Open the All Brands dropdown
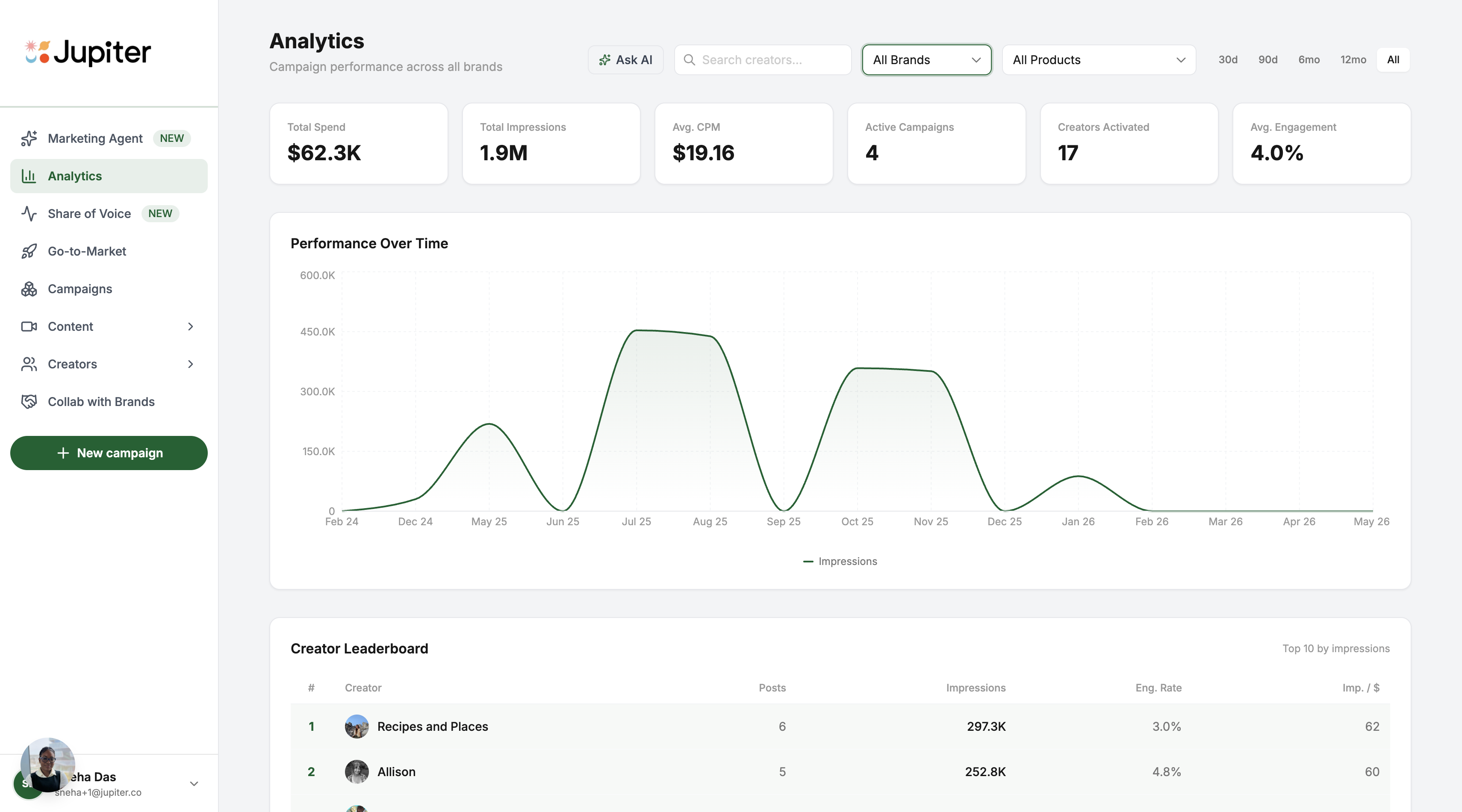1462x812 pixels. point(926,59)
